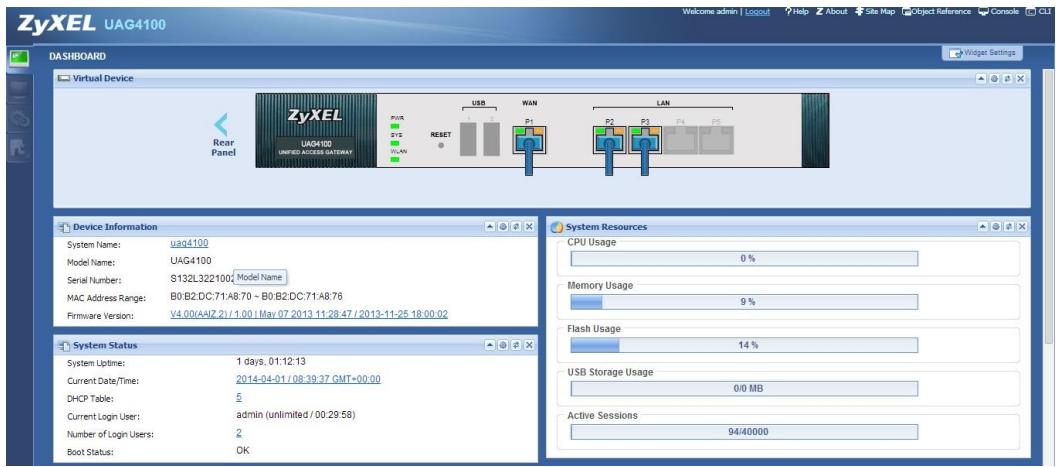Open settings gear of System Status widget
This screenshot has width=1056, height=467.
(503, 345)
